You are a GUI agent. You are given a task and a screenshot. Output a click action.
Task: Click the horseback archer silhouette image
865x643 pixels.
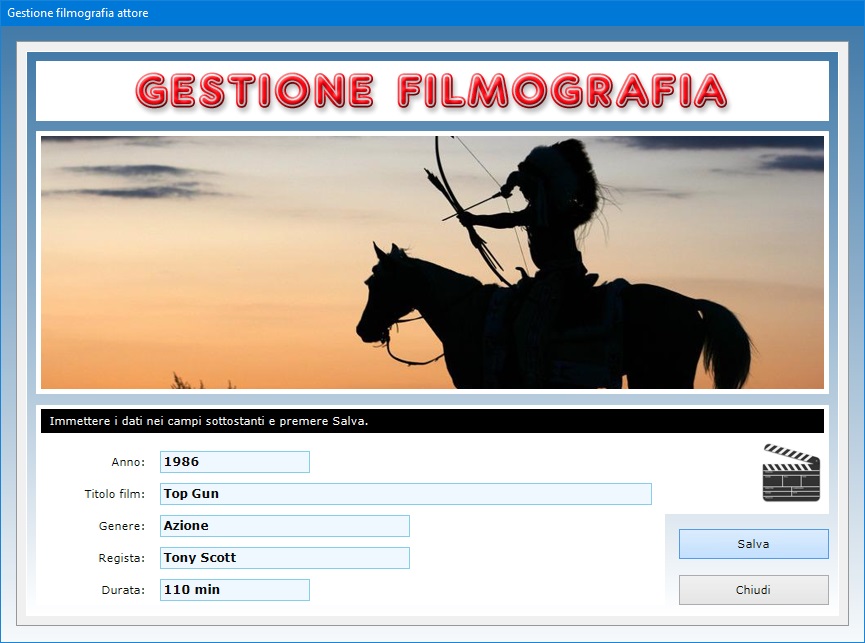(432, 262)
